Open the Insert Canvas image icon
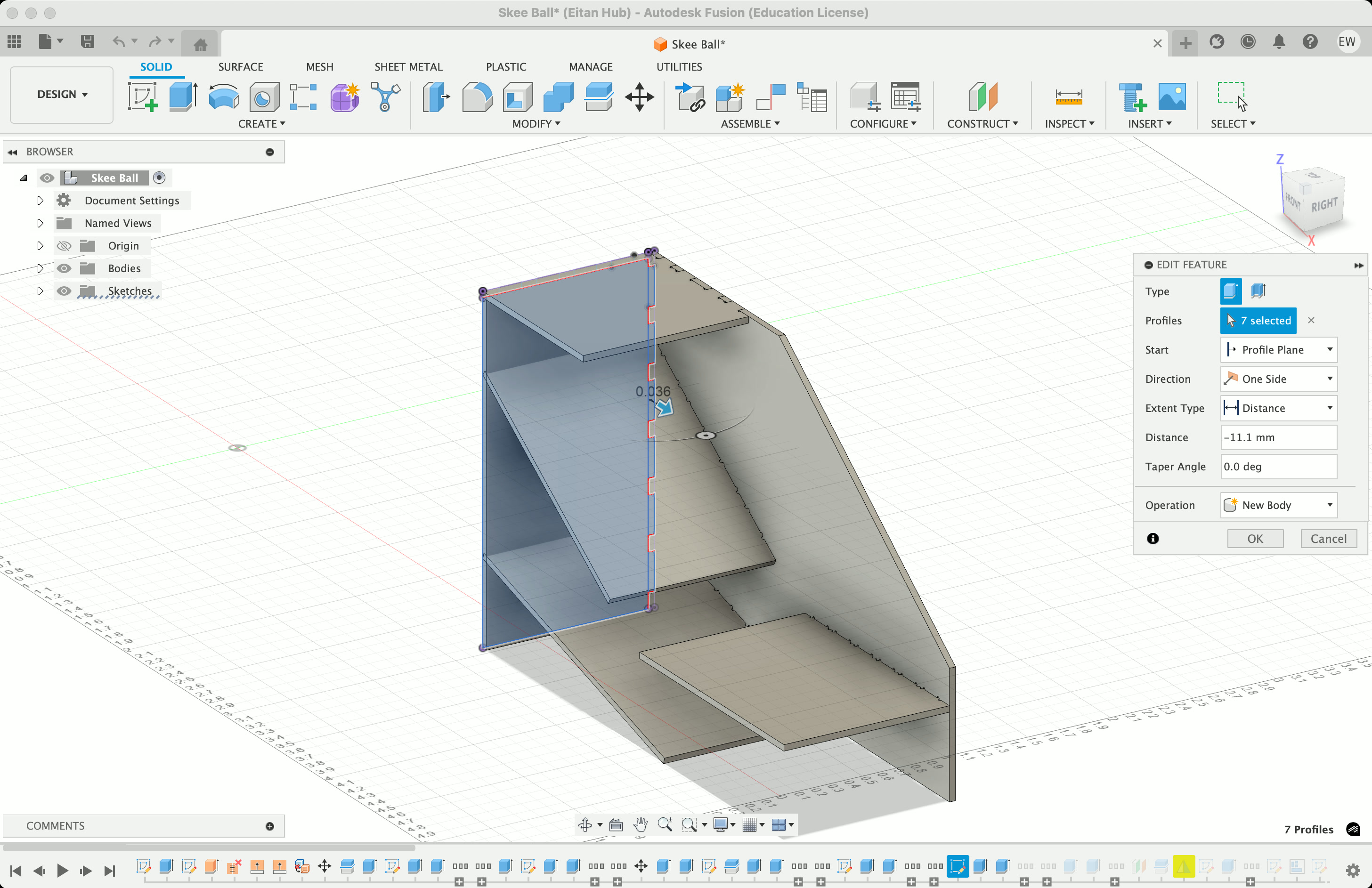Viewport: 1372px width, 888px height. (1171, 97)
